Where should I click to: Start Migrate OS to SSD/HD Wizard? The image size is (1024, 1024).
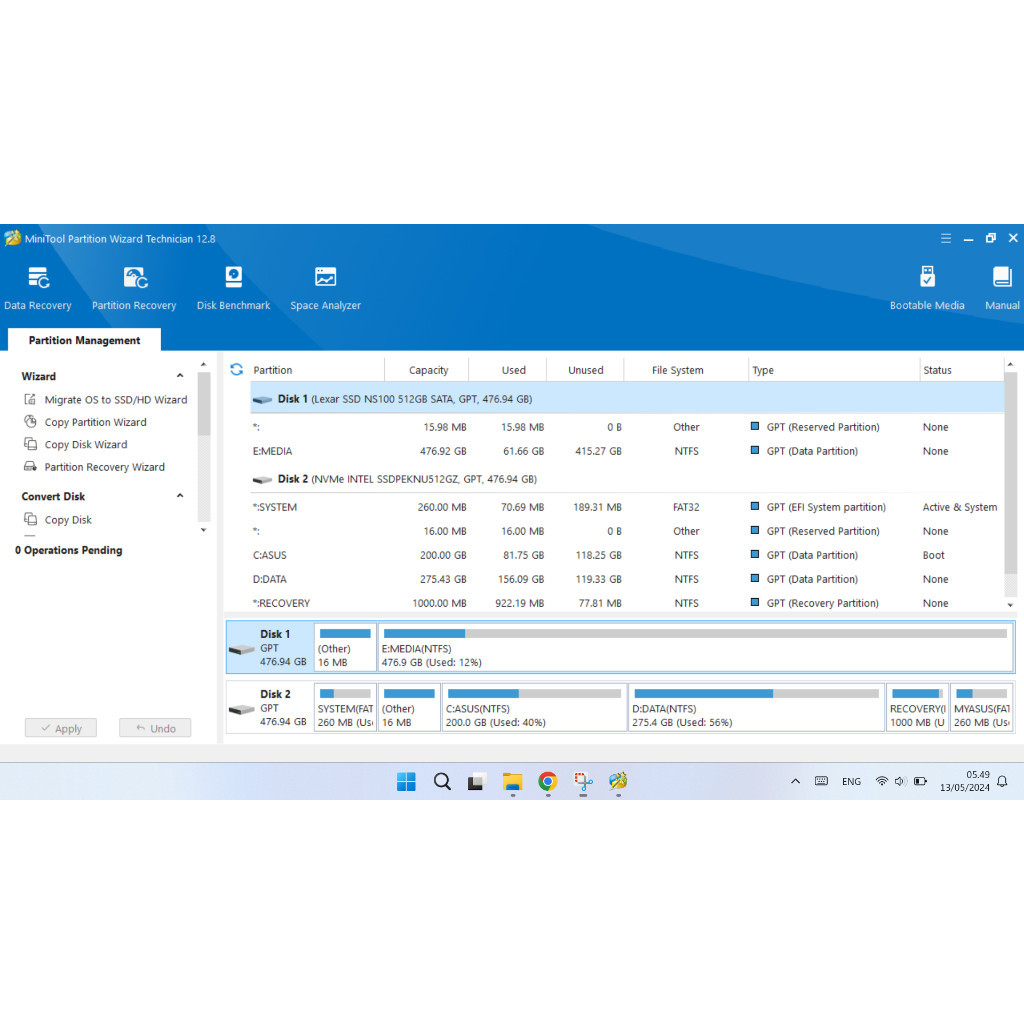tap(115, 400)
